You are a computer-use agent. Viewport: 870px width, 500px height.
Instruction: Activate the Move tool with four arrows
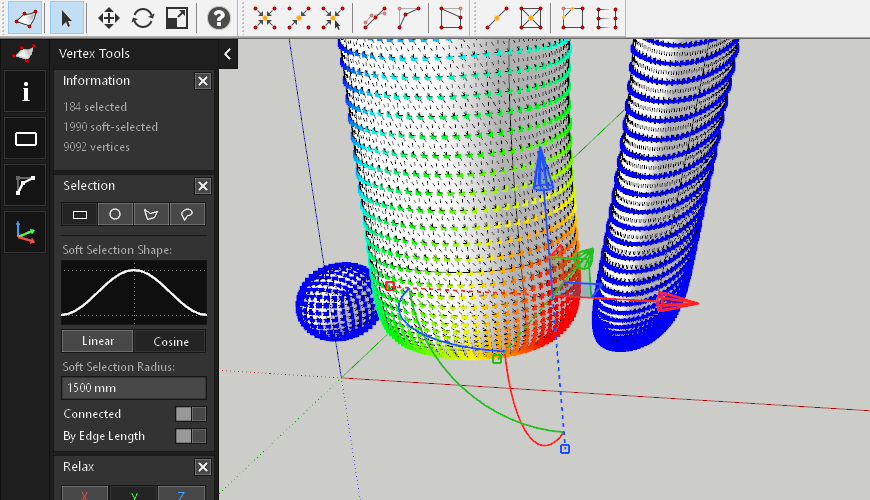click(109, 18)
